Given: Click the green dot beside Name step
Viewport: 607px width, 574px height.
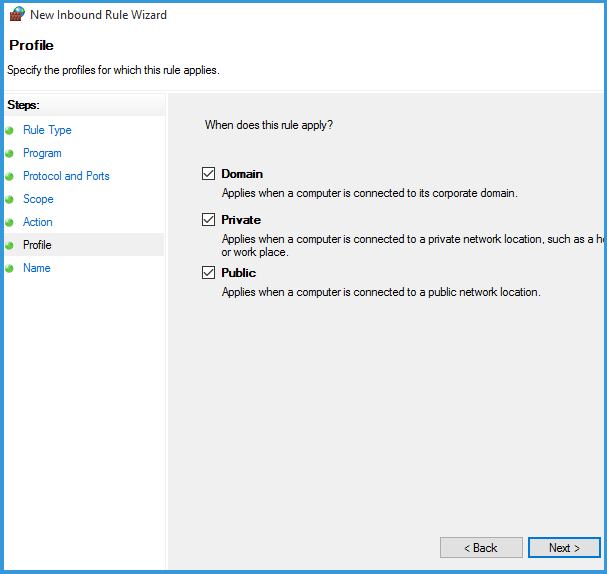Looking at the screenshot, I should tap(10, 269).
